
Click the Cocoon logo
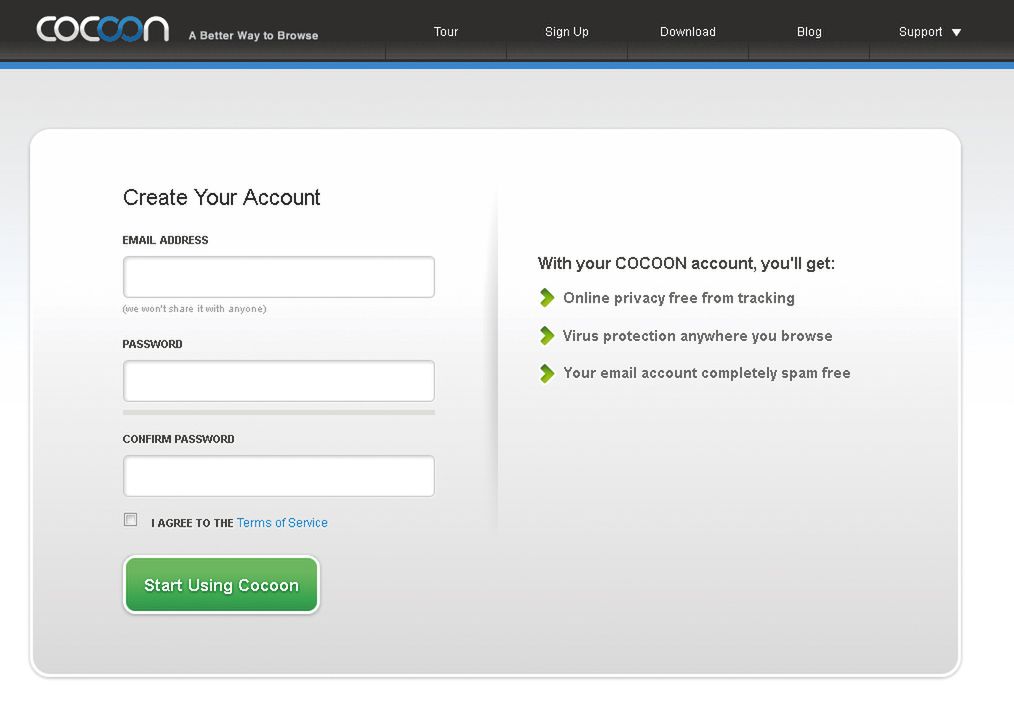102,29
